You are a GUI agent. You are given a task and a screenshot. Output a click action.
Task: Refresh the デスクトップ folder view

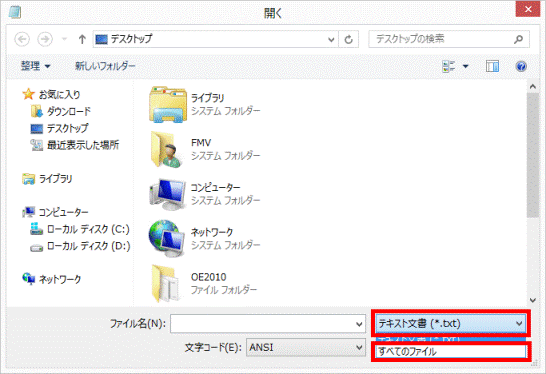click(x=349, y=39)
